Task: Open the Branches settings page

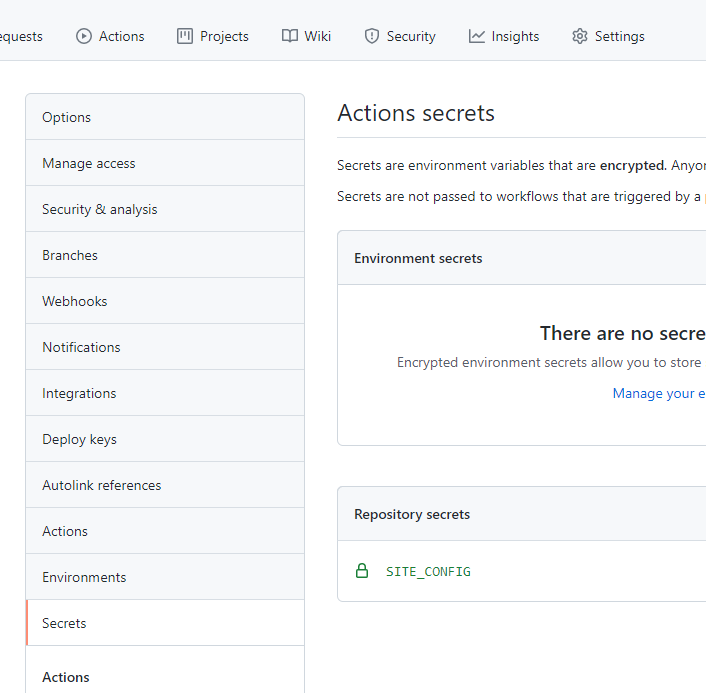Action: 165,255
